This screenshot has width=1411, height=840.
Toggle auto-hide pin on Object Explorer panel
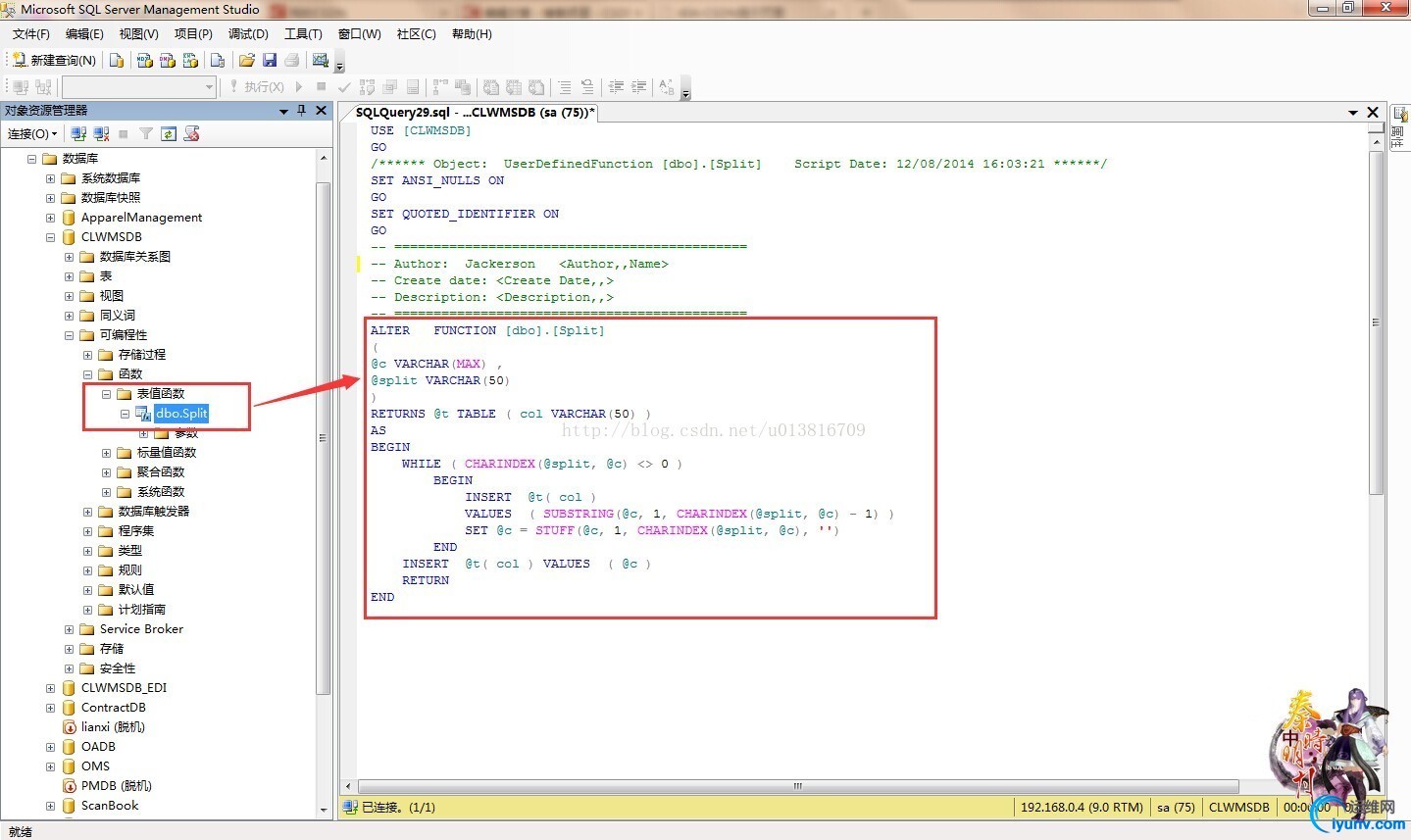pos(302,111)
